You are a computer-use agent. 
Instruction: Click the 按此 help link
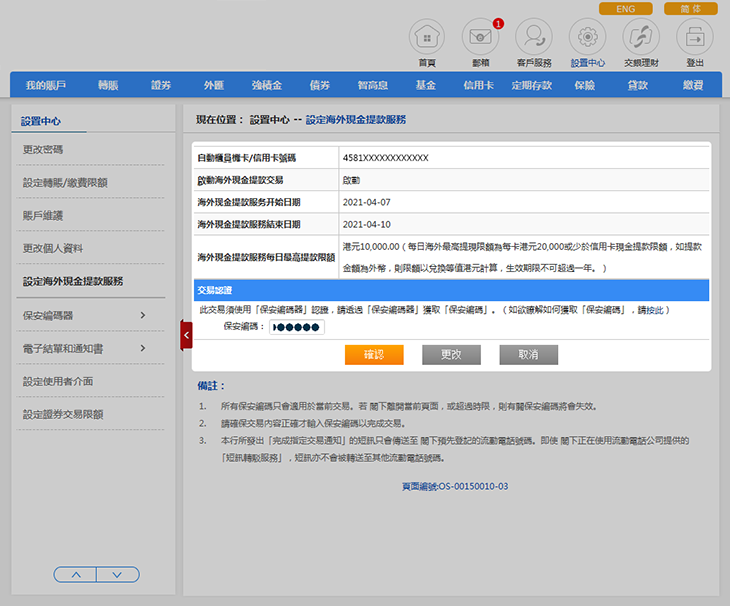[x=653, y=310]
